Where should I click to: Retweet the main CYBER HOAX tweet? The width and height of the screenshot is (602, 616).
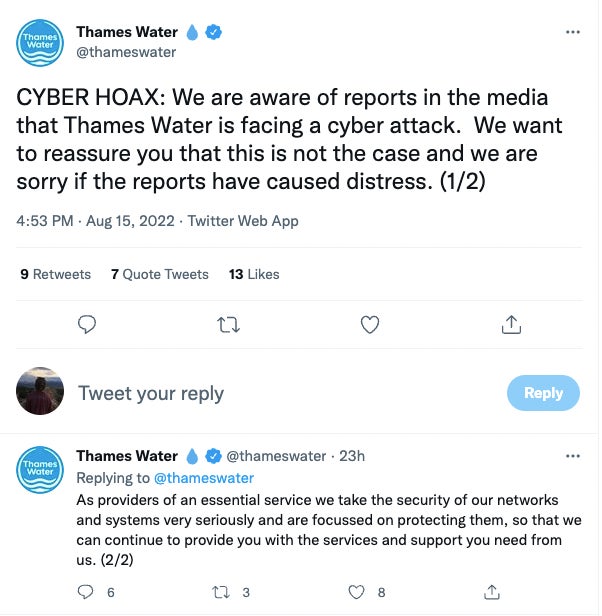[229, 324]
